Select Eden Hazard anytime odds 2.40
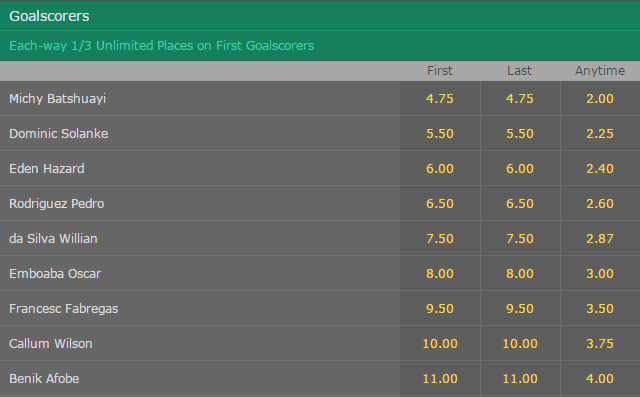The image size is (640, 397). click(600, 169)
